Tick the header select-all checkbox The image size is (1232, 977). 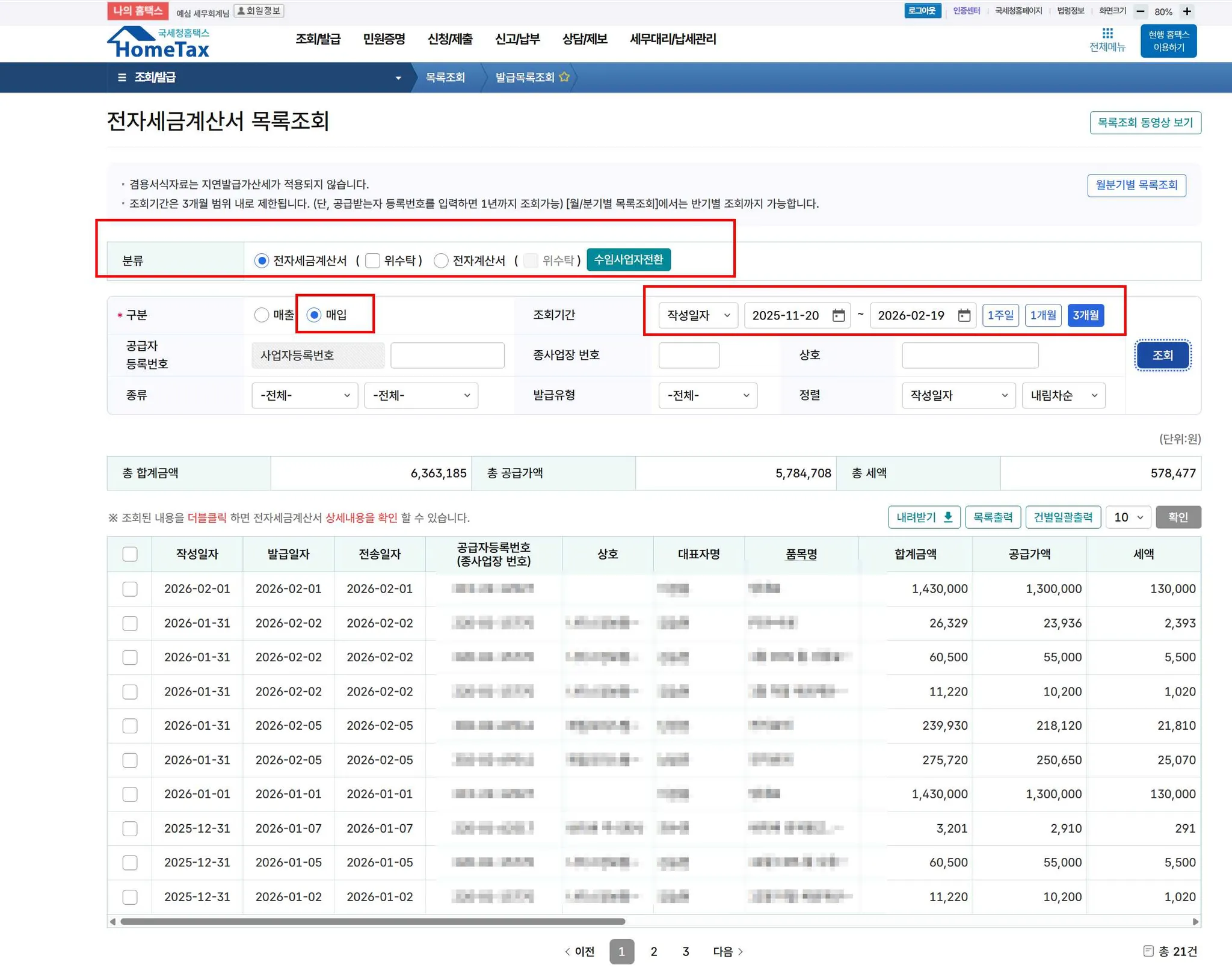(130, 554)
